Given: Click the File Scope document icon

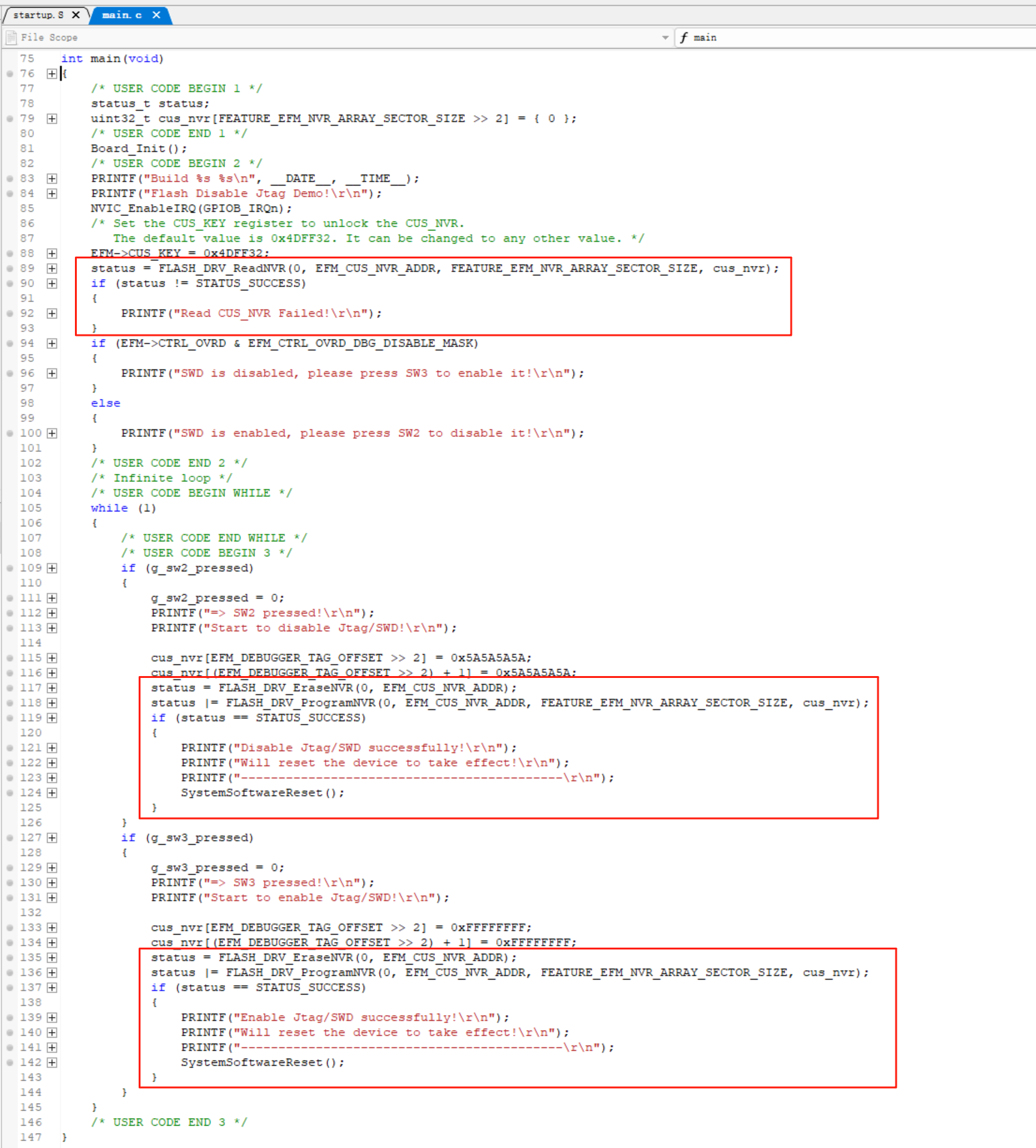Looking at the screenshot, I should click(x=11, y=37).
